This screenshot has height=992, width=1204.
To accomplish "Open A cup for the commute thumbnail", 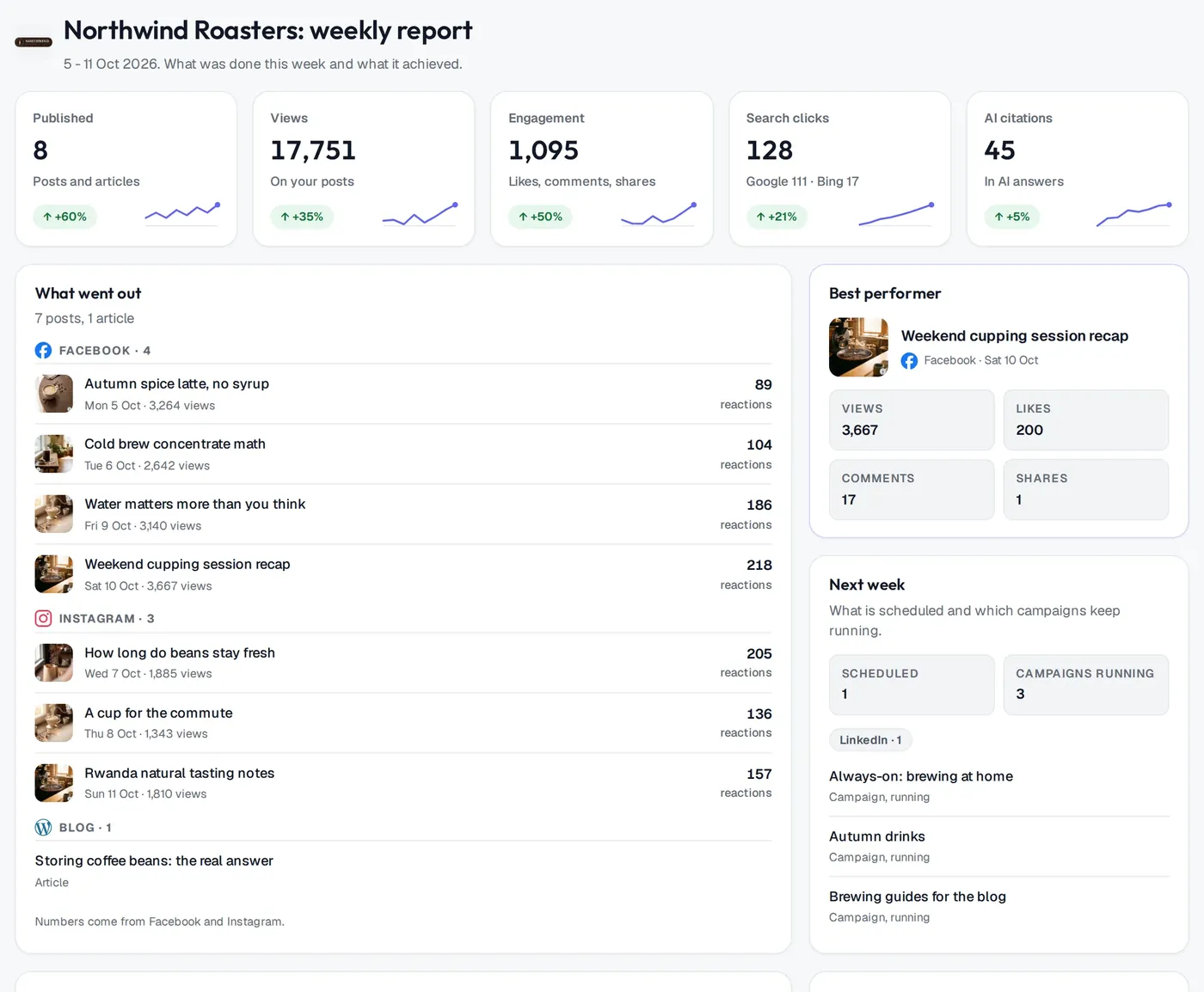I will [x=53, y=723].
